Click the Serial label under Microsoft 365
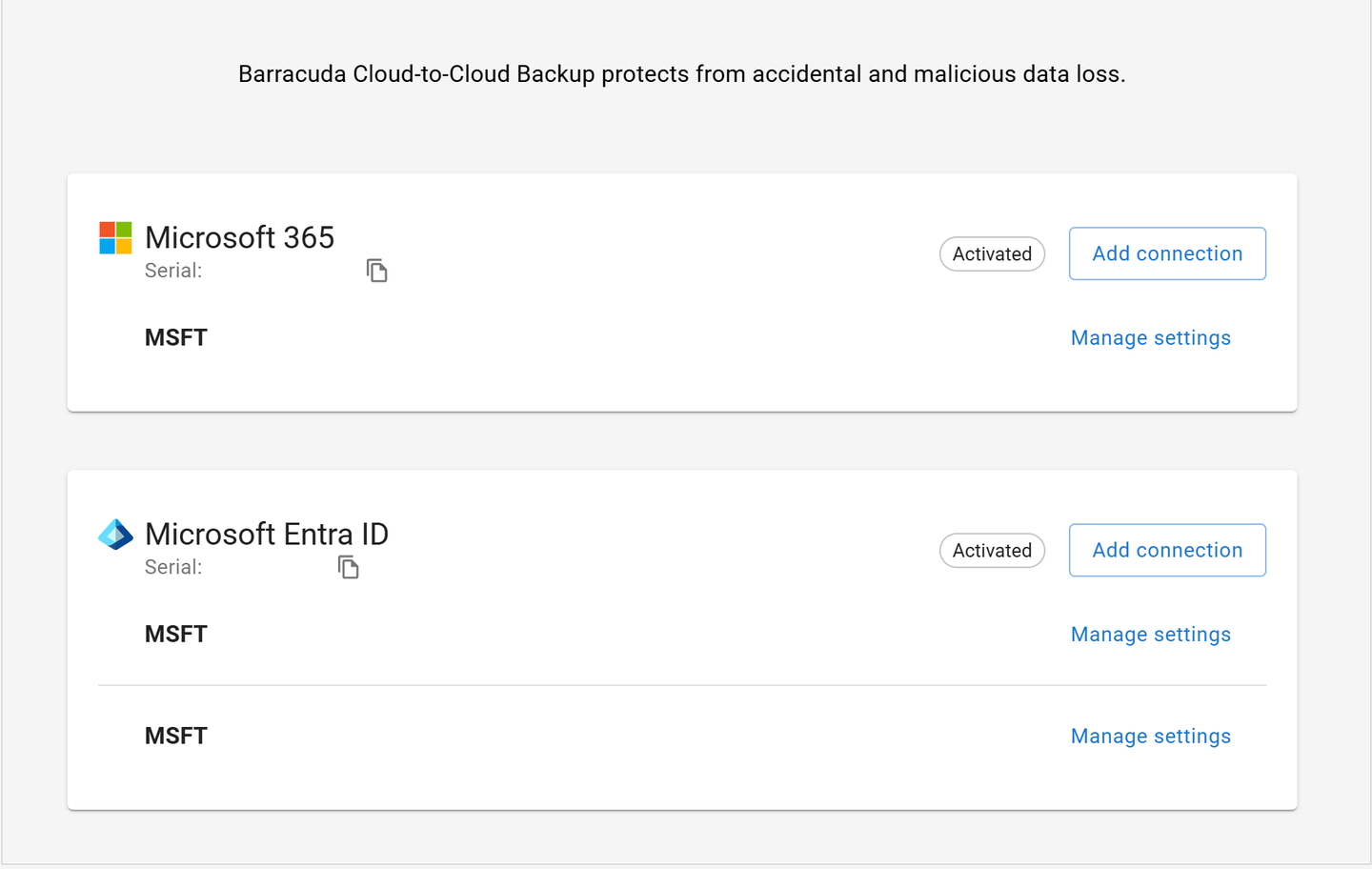Screen dimensions: 1372x869 (173, 272)
